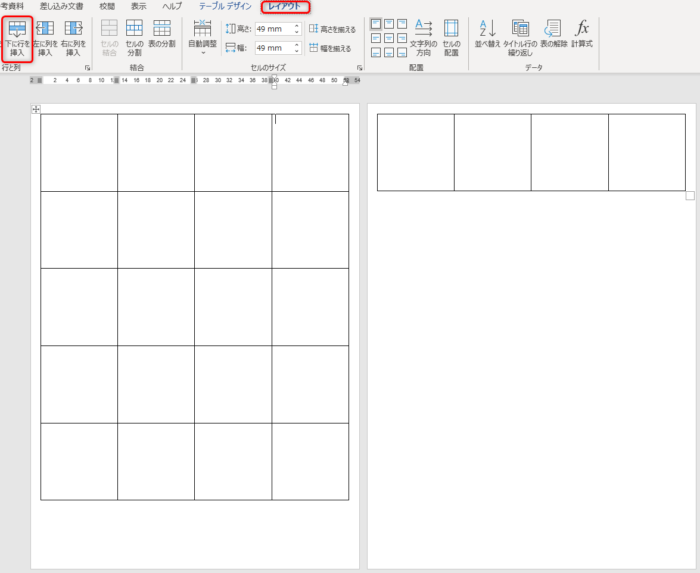Screen dimensions: 700x573
Task: Insert a formula with 計算式 fx icon
Action: 582,38
